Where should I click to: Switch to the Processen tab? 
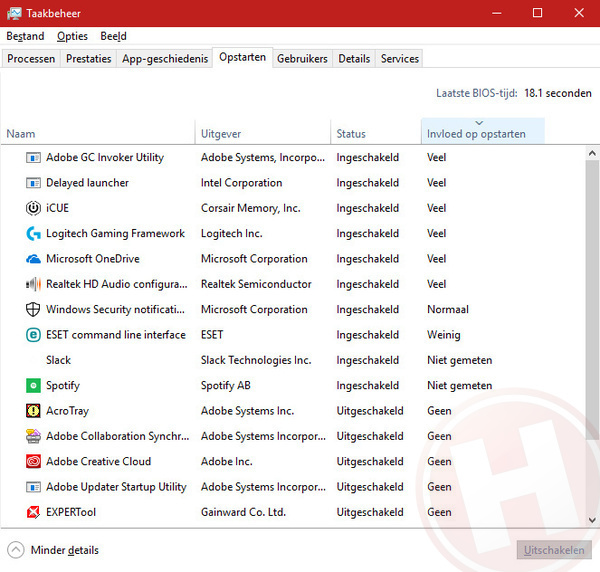[x=31, y=59]
